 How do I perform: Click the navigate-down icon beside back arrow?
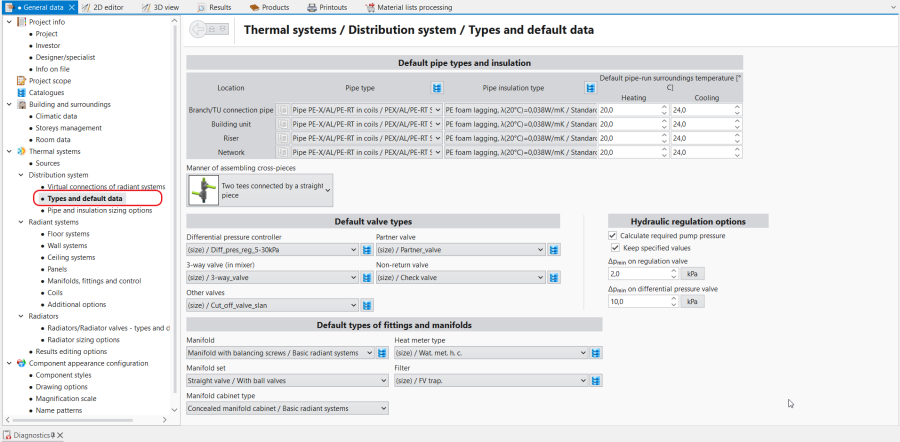coord(223,28)
